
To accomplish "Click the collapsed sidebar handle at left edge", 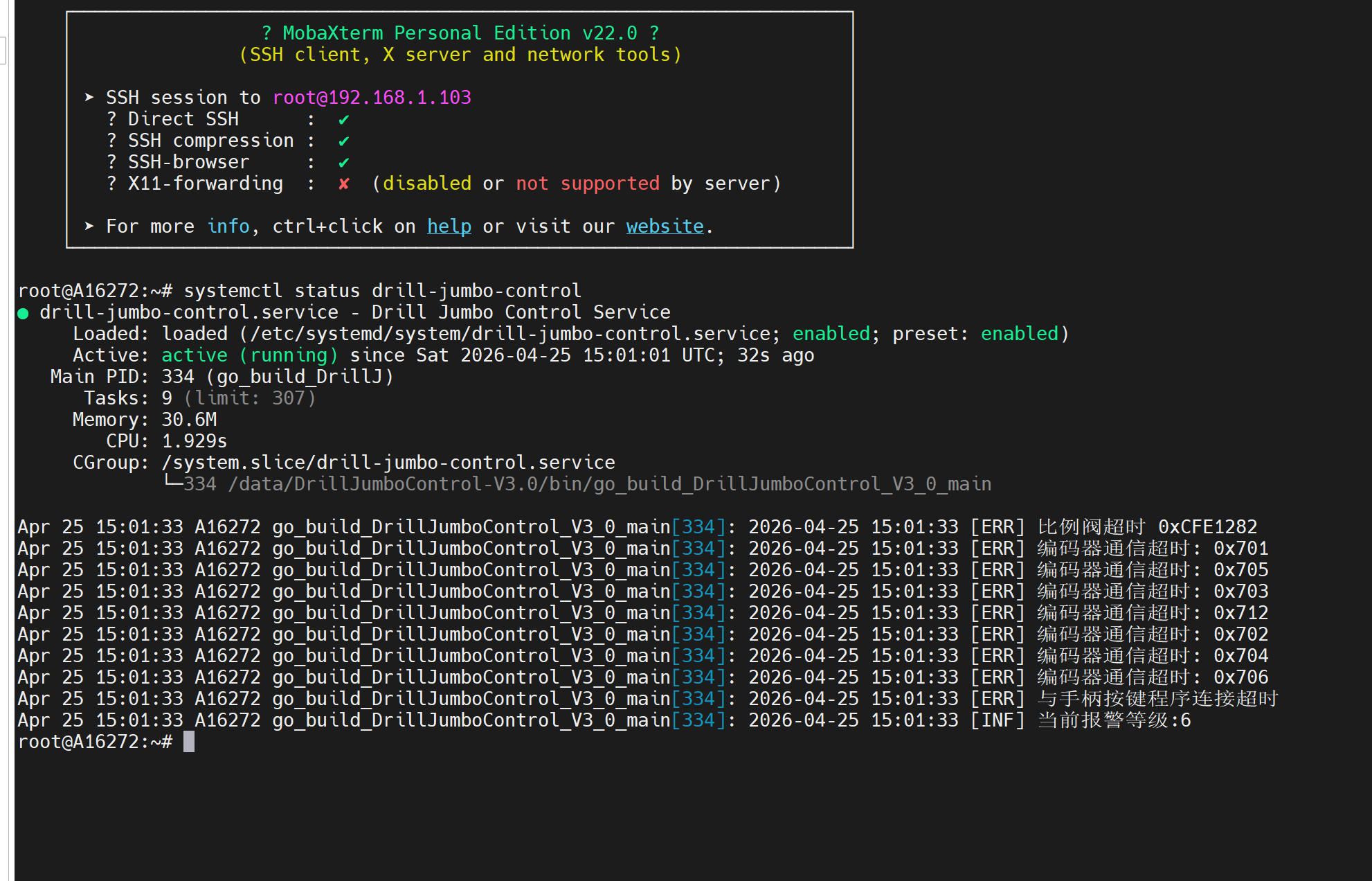I will pyautogui.click(x=3, y=50).
